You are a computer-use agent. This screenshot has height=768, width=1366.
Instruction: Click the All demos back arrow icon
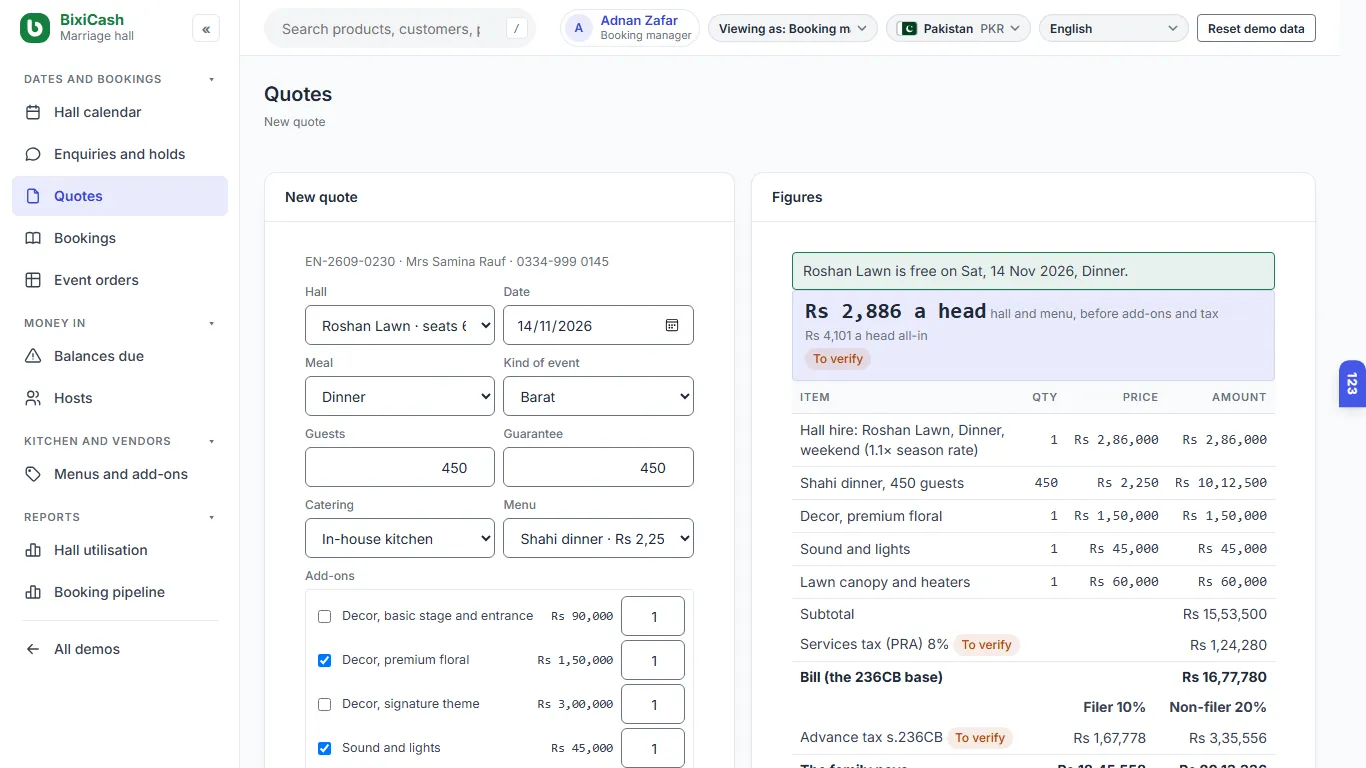[x=33, y=649]
